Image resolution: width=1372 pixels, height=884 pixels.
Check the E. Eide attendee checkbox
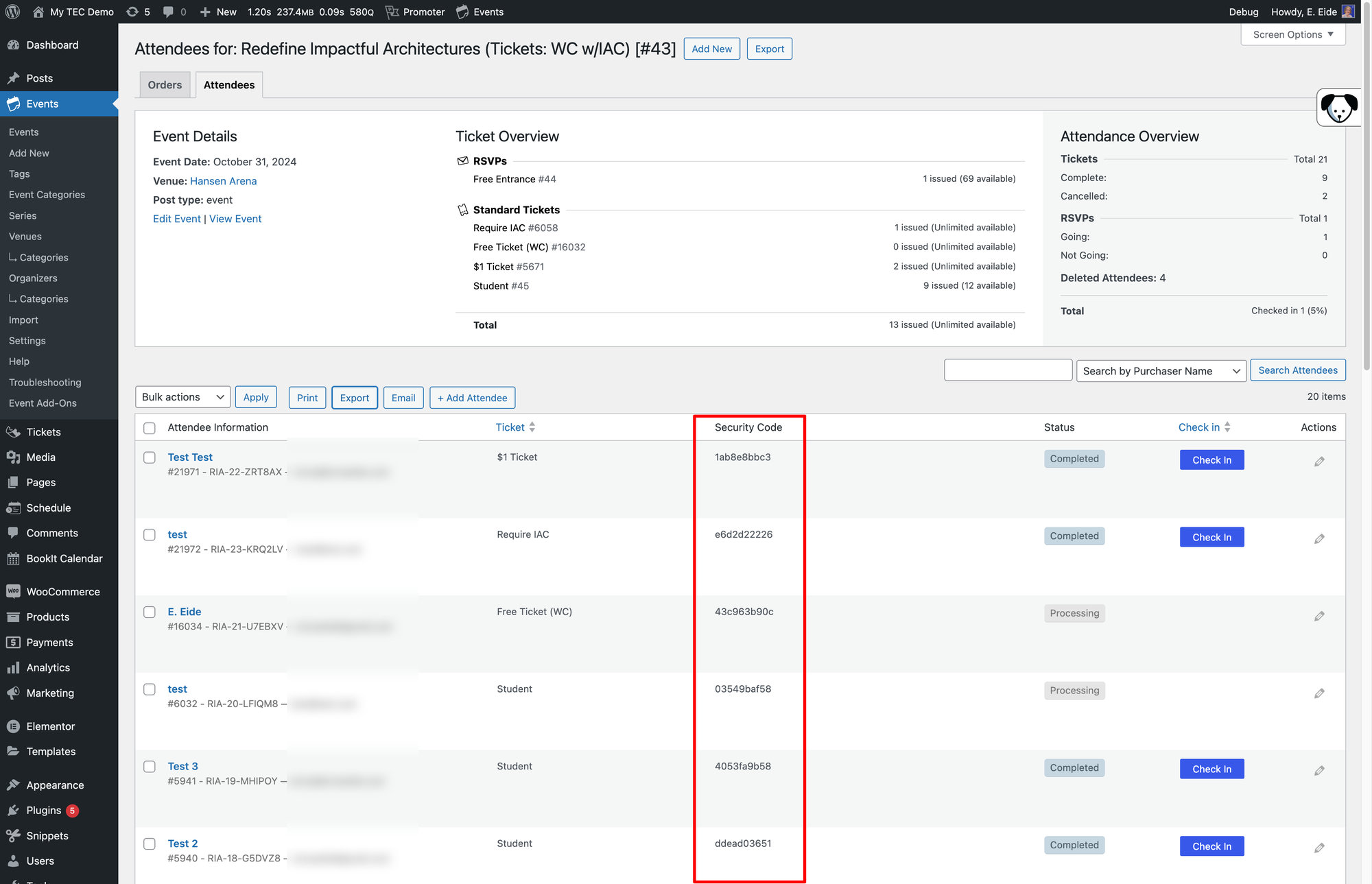click(150, 612)
